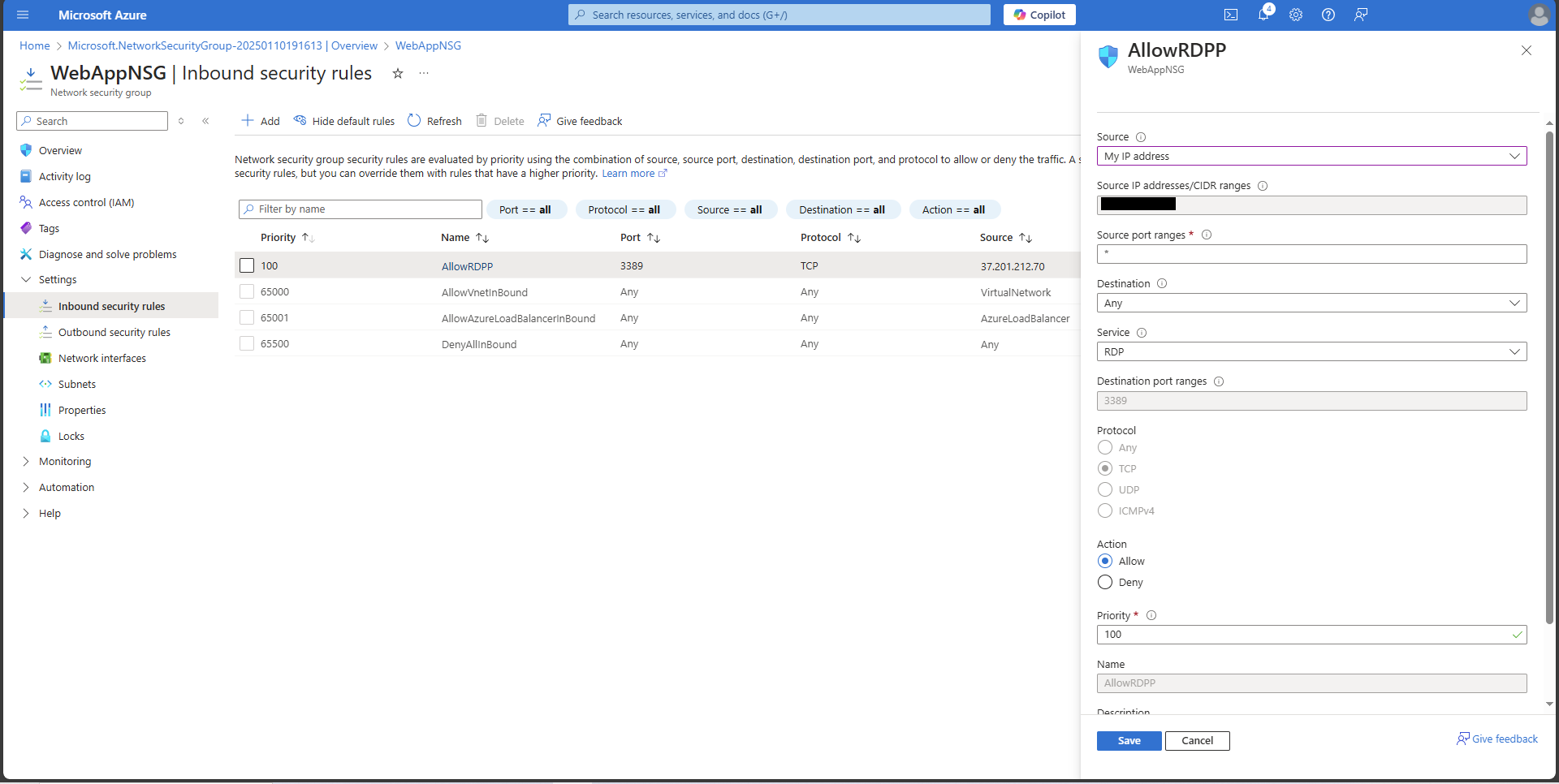Viewport: 1559px width, 784px height.
Task: Open the Port == all filter
Action: click(x=526, y=209)
